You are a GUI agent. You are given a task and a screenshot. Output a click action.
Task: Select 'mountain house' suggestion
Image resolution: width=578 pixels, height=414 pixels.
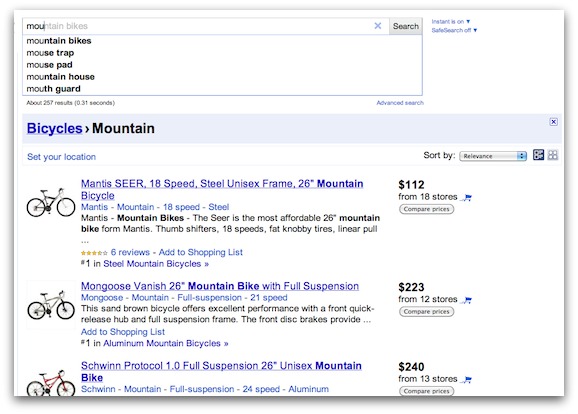[x=223, y=77]
